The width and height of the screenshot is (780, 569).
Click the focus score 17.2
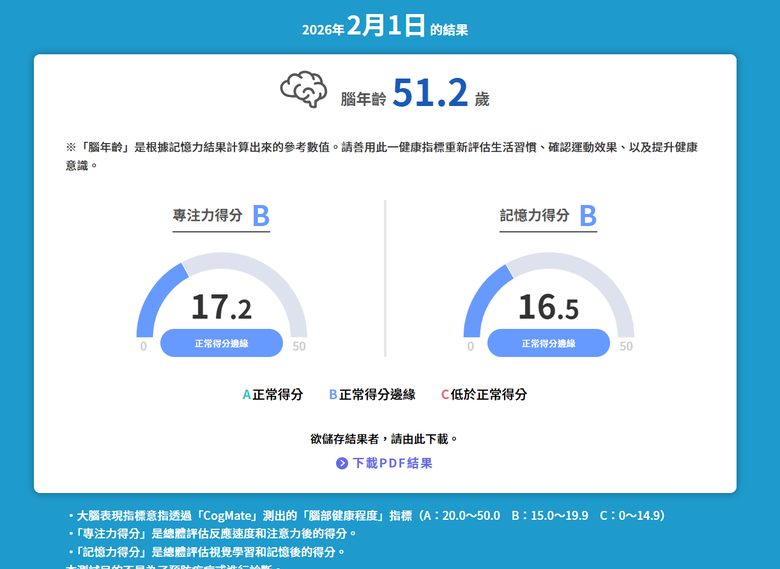click(x=221, y=307)
